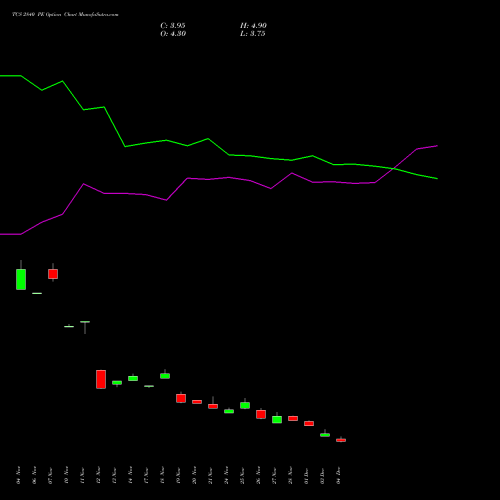Click the '10 Nov' date label
Viewport: 500px width, 500px height.
coord(66,475)
